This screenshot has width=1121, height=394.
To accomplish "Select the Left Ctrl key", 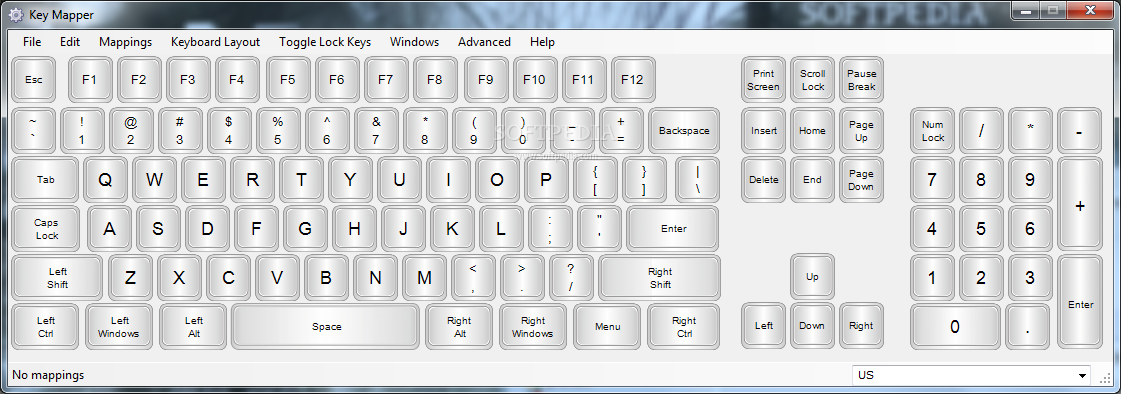I will click(x=46, y=327).
